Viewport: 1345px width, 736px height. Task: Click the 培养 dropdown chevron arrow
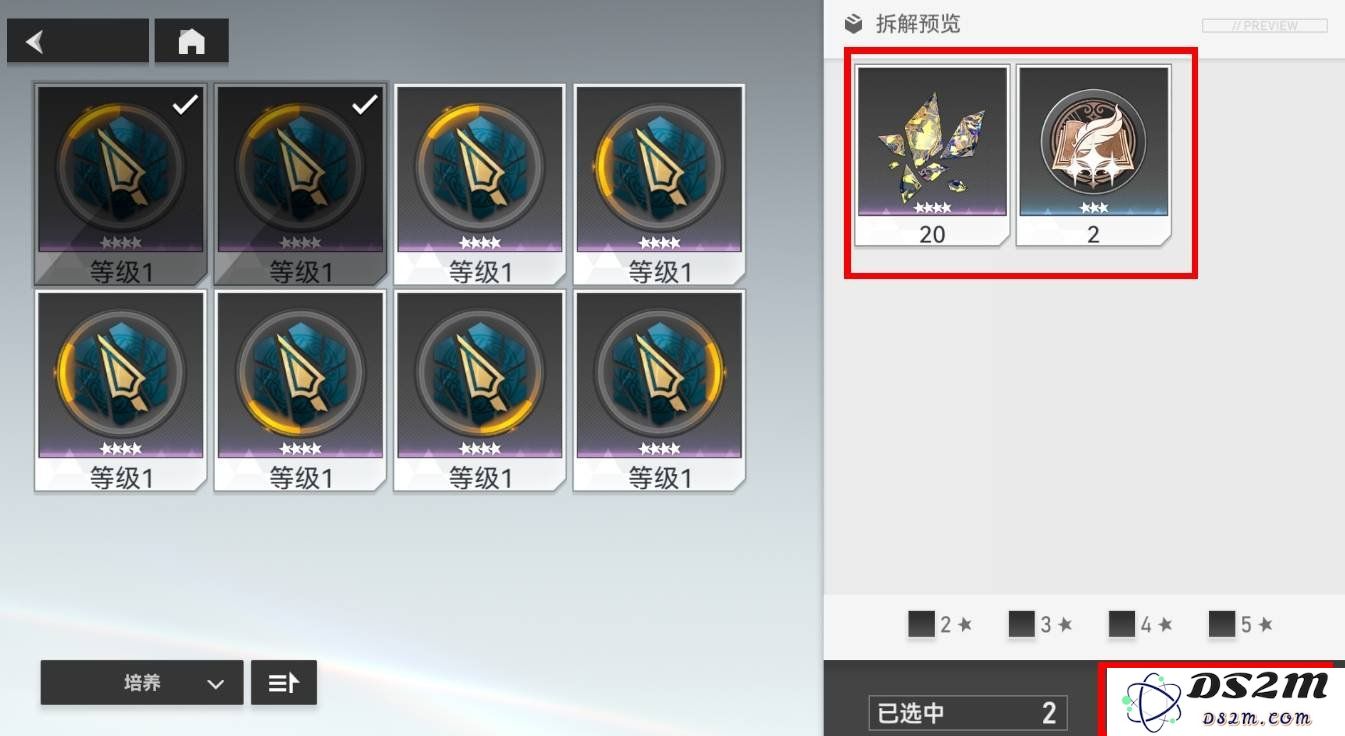215,684
